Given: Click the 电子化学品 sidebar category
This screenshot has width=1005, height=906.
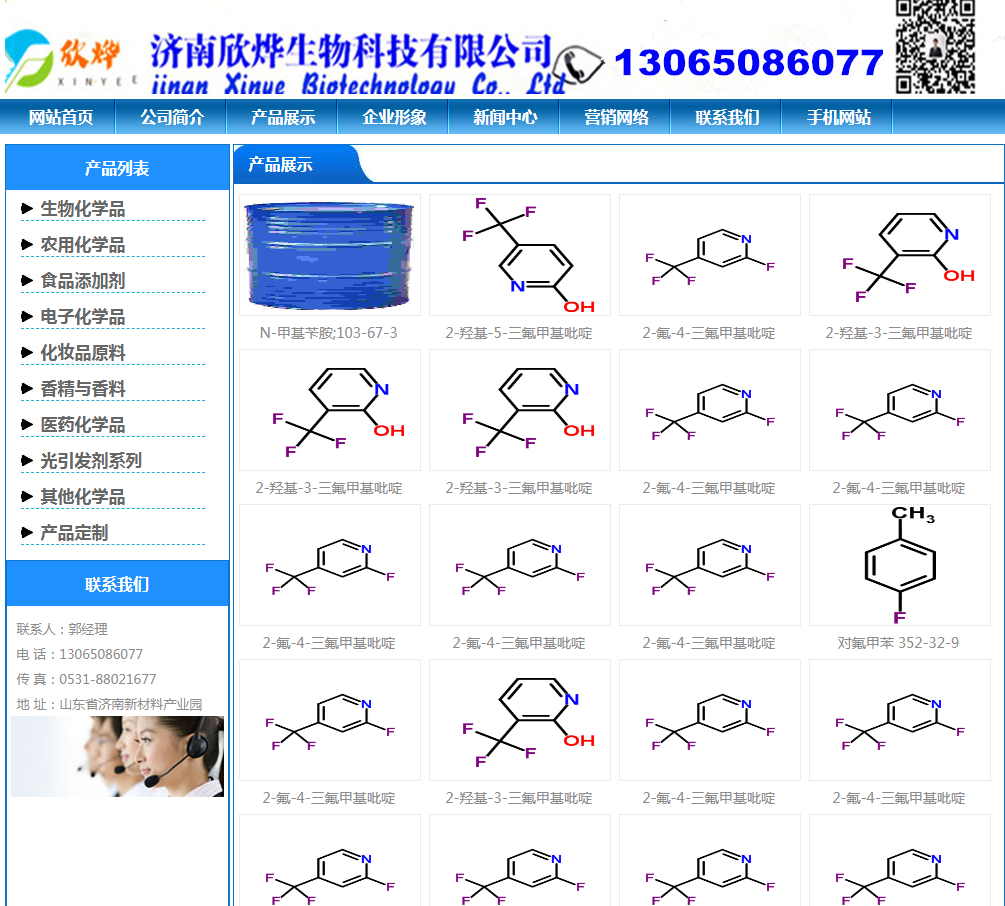Looking at the screenshot, I should pos(82,317).
